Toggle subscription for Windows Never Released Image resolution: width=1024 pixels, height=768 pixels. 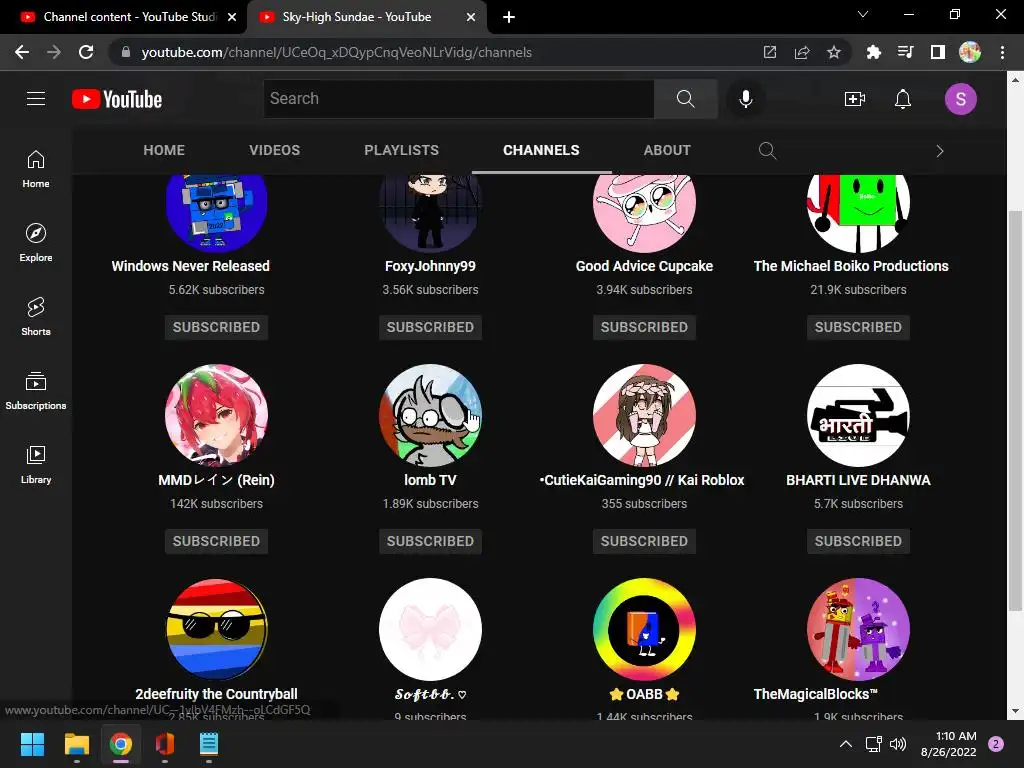coord(216,327)
